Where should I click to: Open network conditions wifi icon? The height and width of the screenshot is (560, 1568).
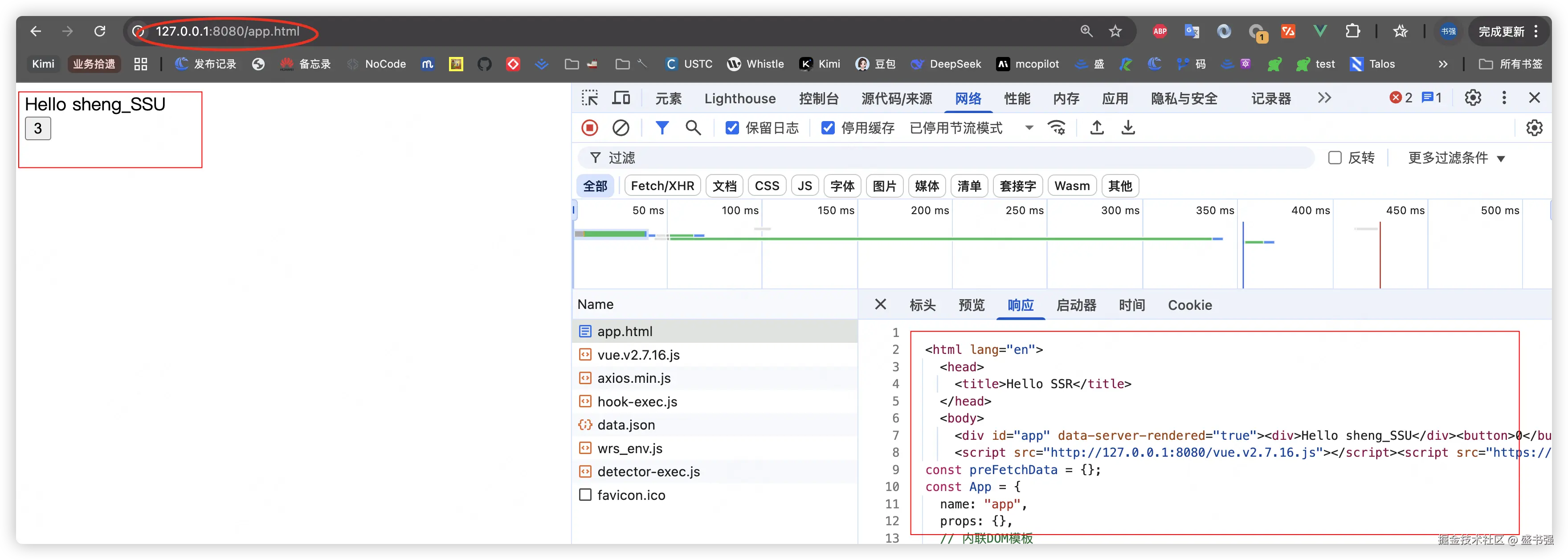[x=1056, y=128]
